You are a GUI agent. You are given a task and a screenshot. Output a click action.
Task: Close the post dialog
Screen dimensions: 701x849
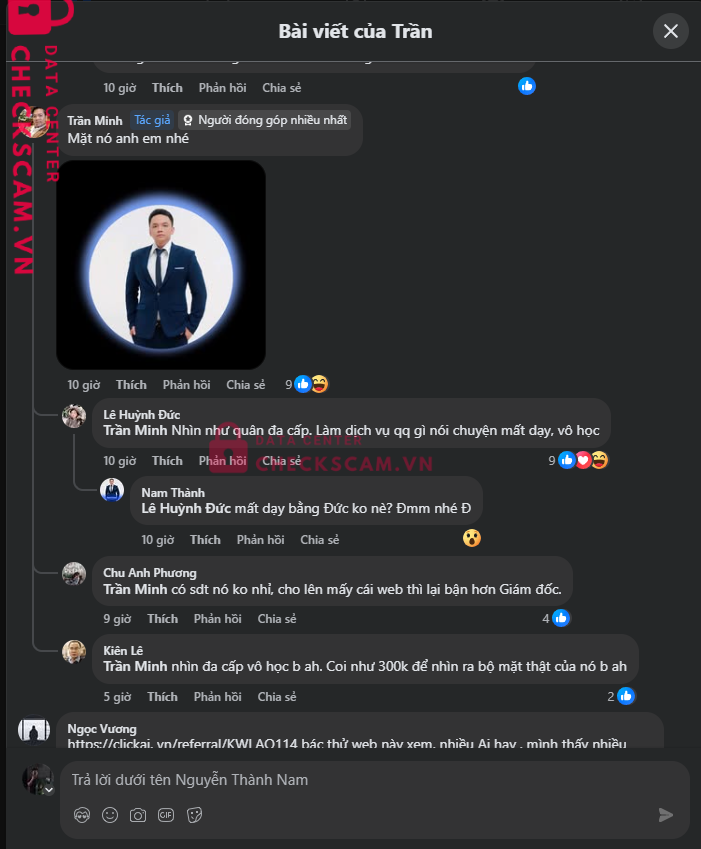671,31
